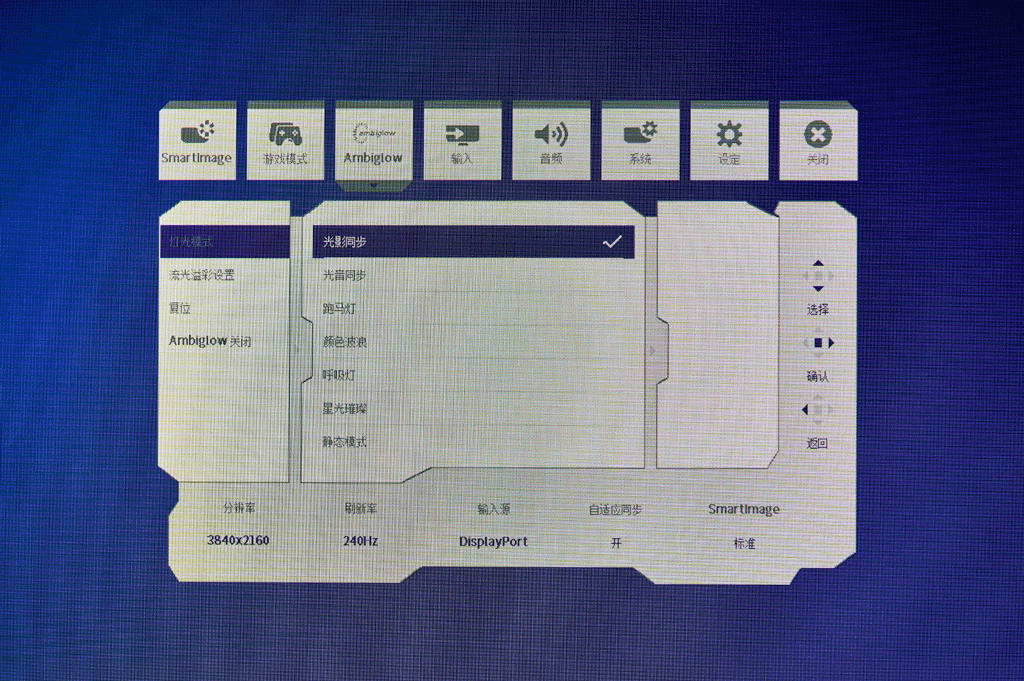
Task: Select 灯光模式 in the left menu
Action: pos(224,242)
